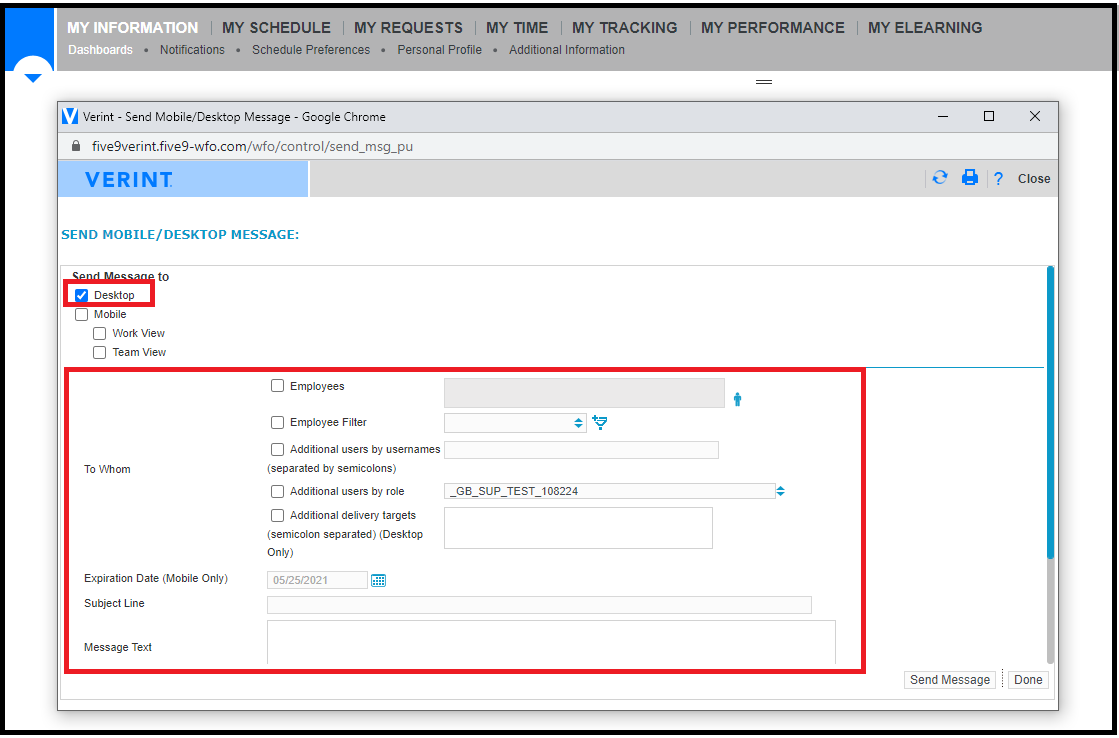Click the Employees selection field
The height and width of the screenshot is (738, 1119).
(x=584, y=393)
